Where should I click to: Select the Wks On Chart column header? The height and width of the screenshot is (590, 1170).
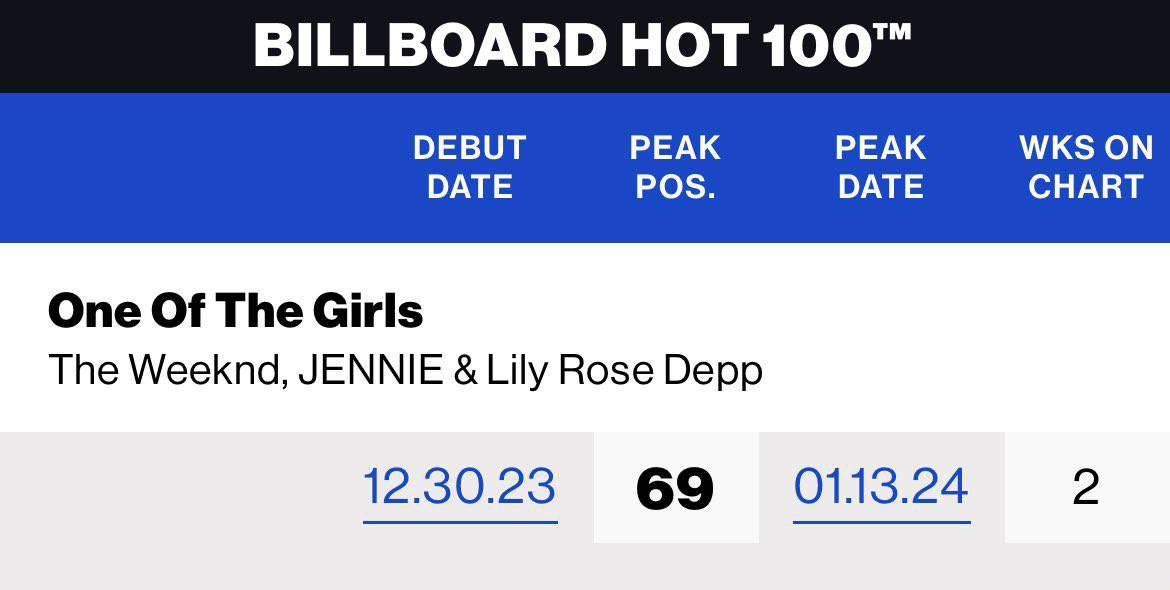(1086, 167)
